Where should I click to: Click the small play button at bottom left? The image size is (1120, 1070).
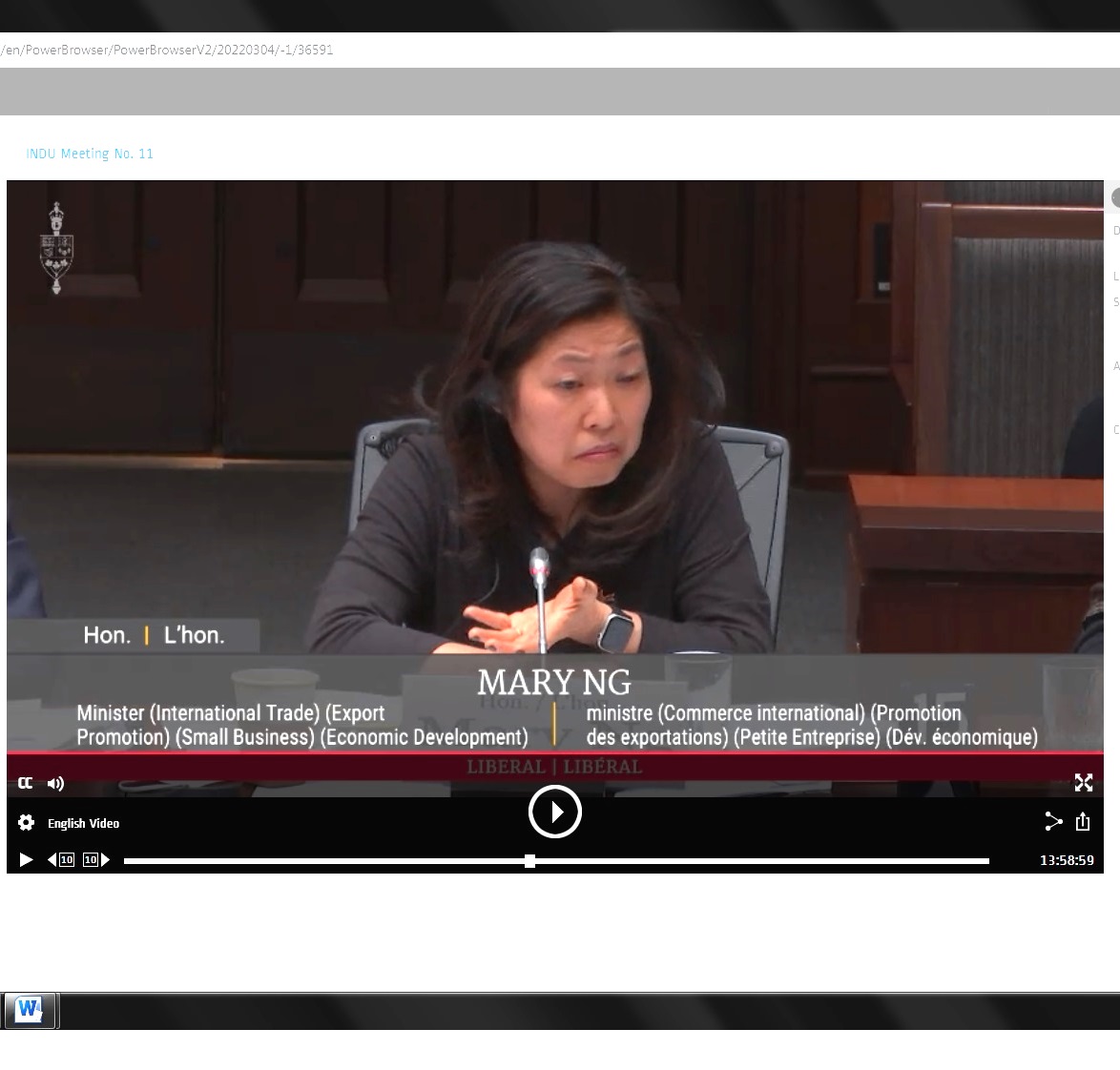[26, 860]
